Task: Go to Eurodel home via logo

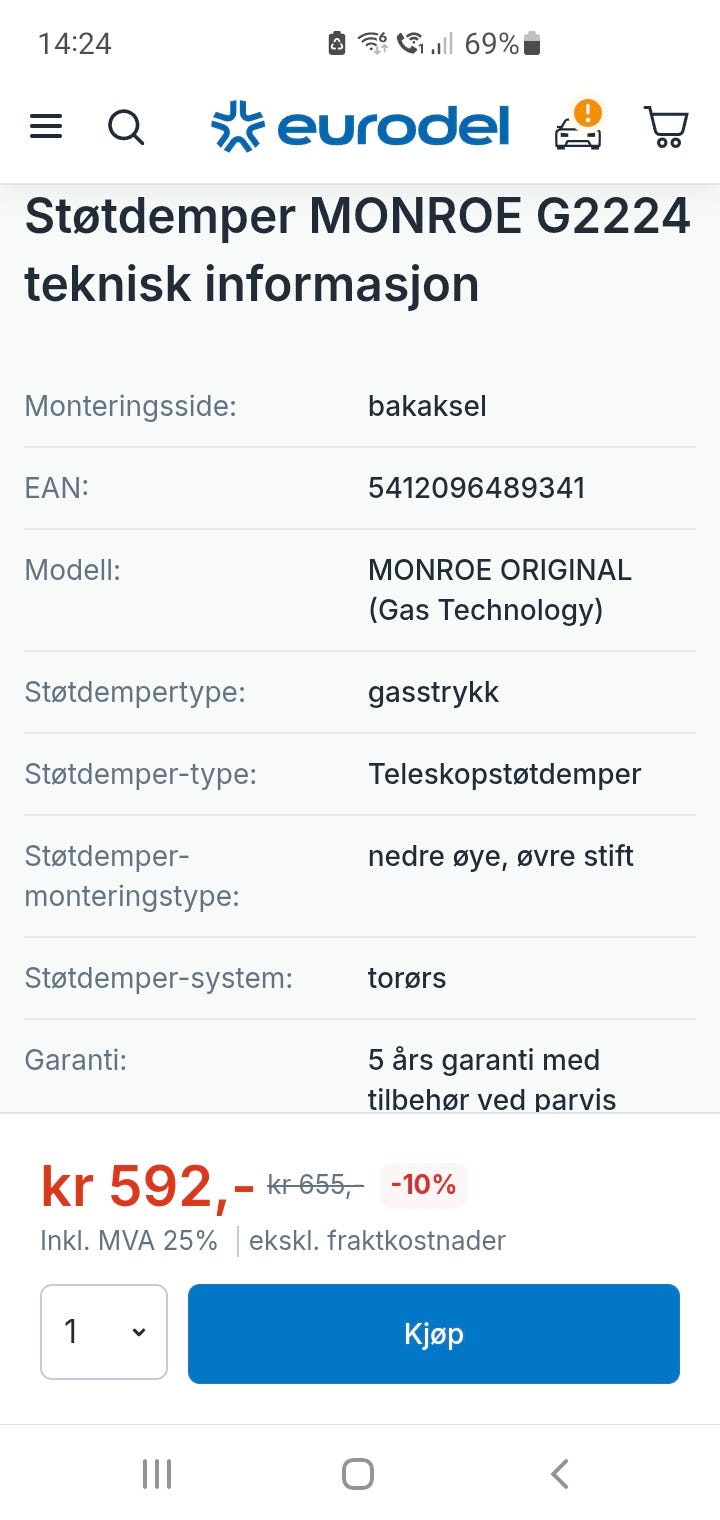Action: click(x=360, y=127)
